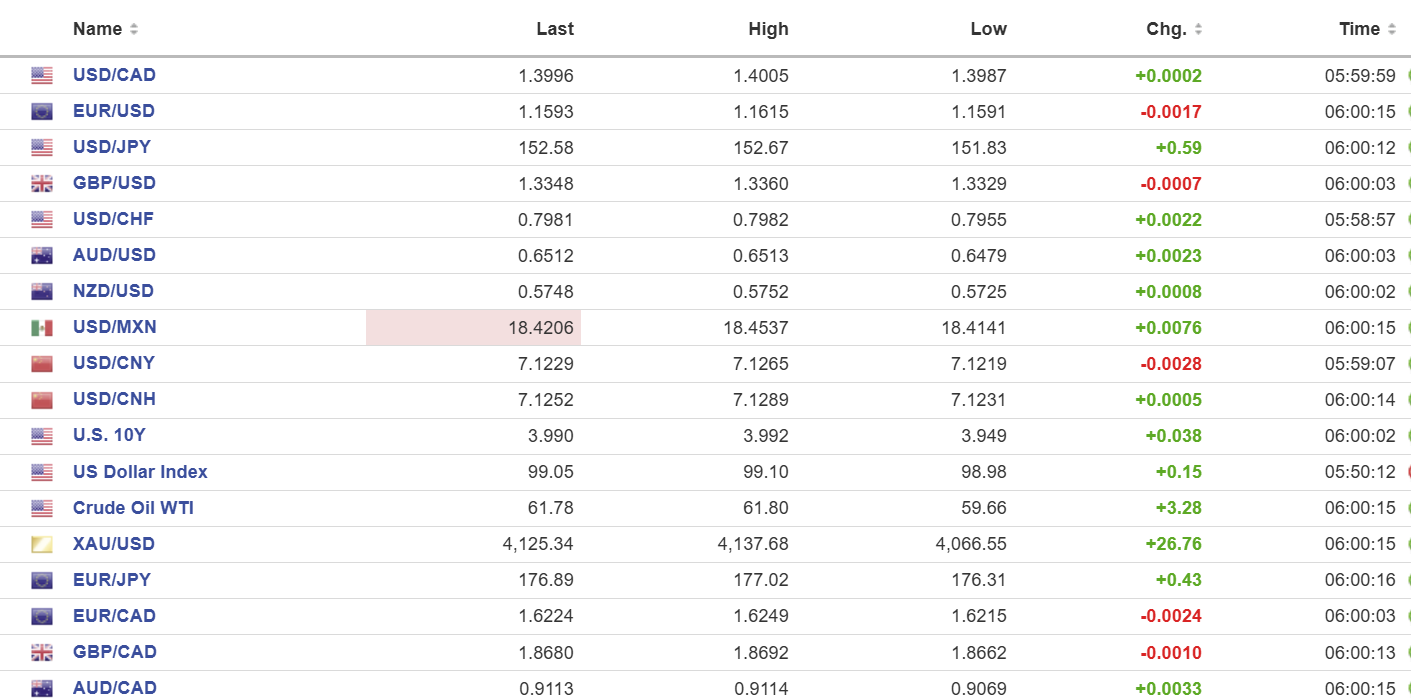Open the Crude Oil WTI link

[x=133, y=508]
